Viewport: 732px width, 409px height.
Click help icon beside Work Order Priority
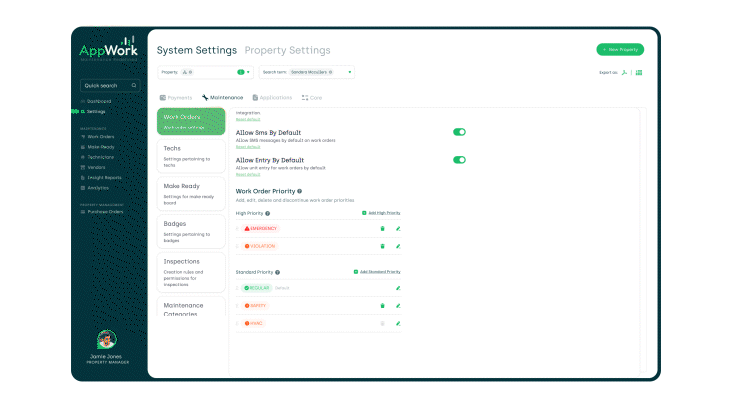tap(299, 191)
